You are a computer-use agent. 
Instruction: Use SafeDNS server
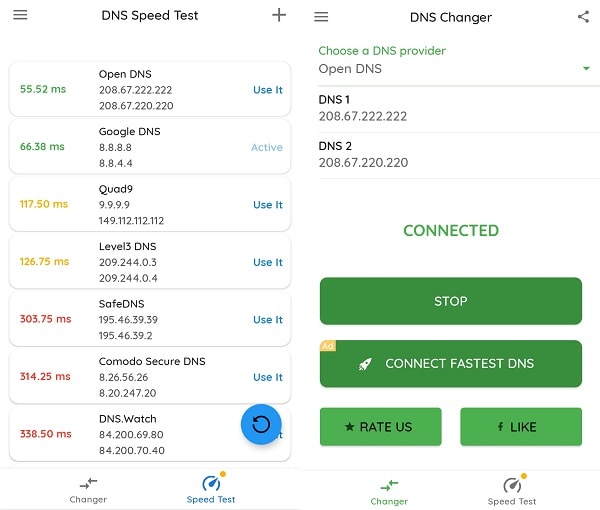tap(268, 319)
